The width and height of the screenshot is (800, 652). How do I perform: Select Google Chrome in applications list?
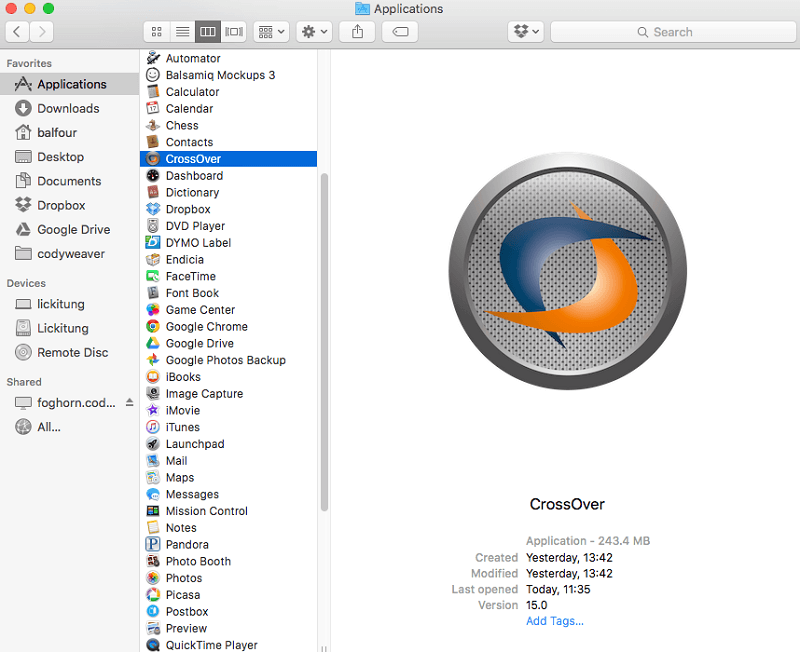[206, 327]
